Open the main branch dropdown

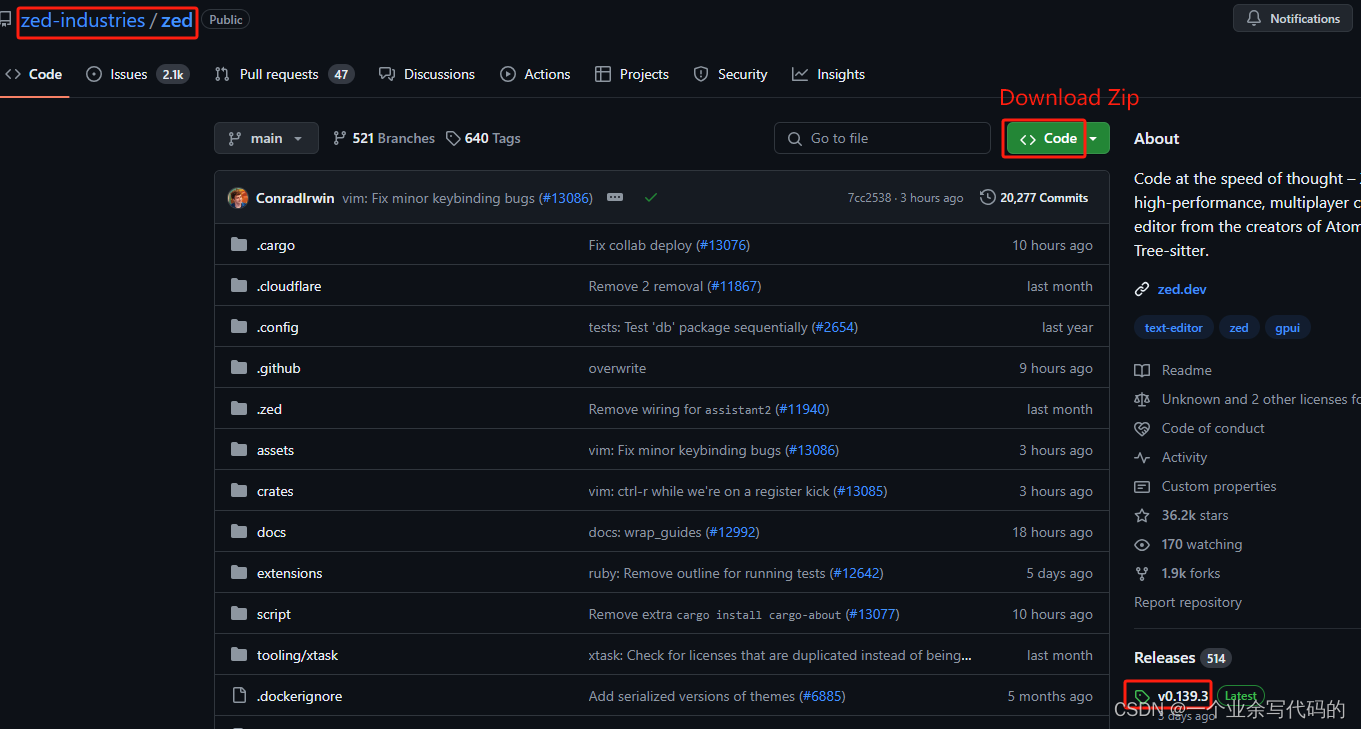pos(266,138)
